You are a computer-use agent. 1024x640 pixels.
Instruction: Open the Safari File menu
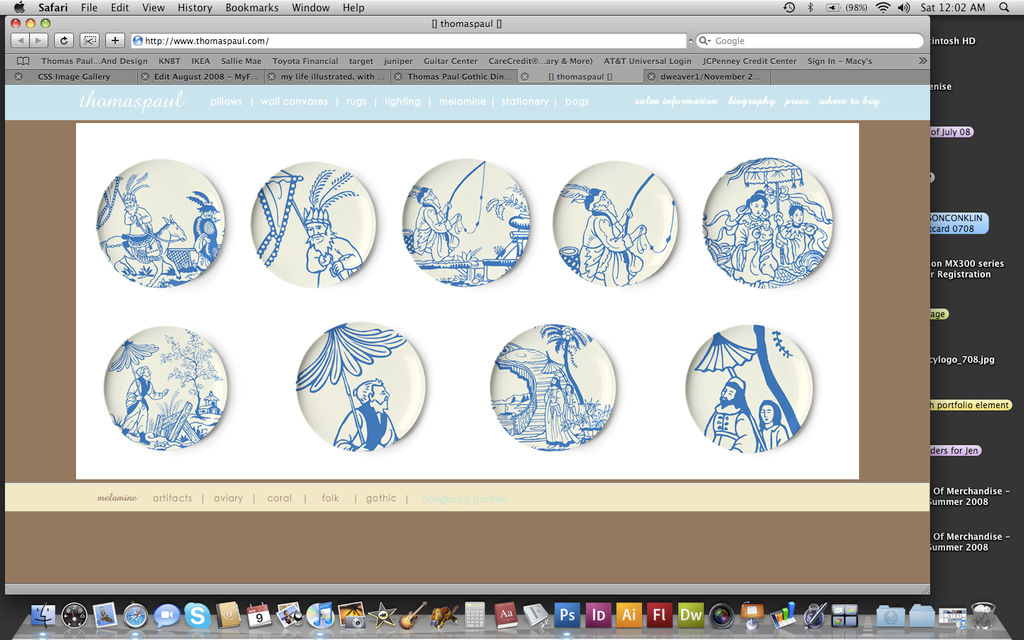click(x=89, y=7)
